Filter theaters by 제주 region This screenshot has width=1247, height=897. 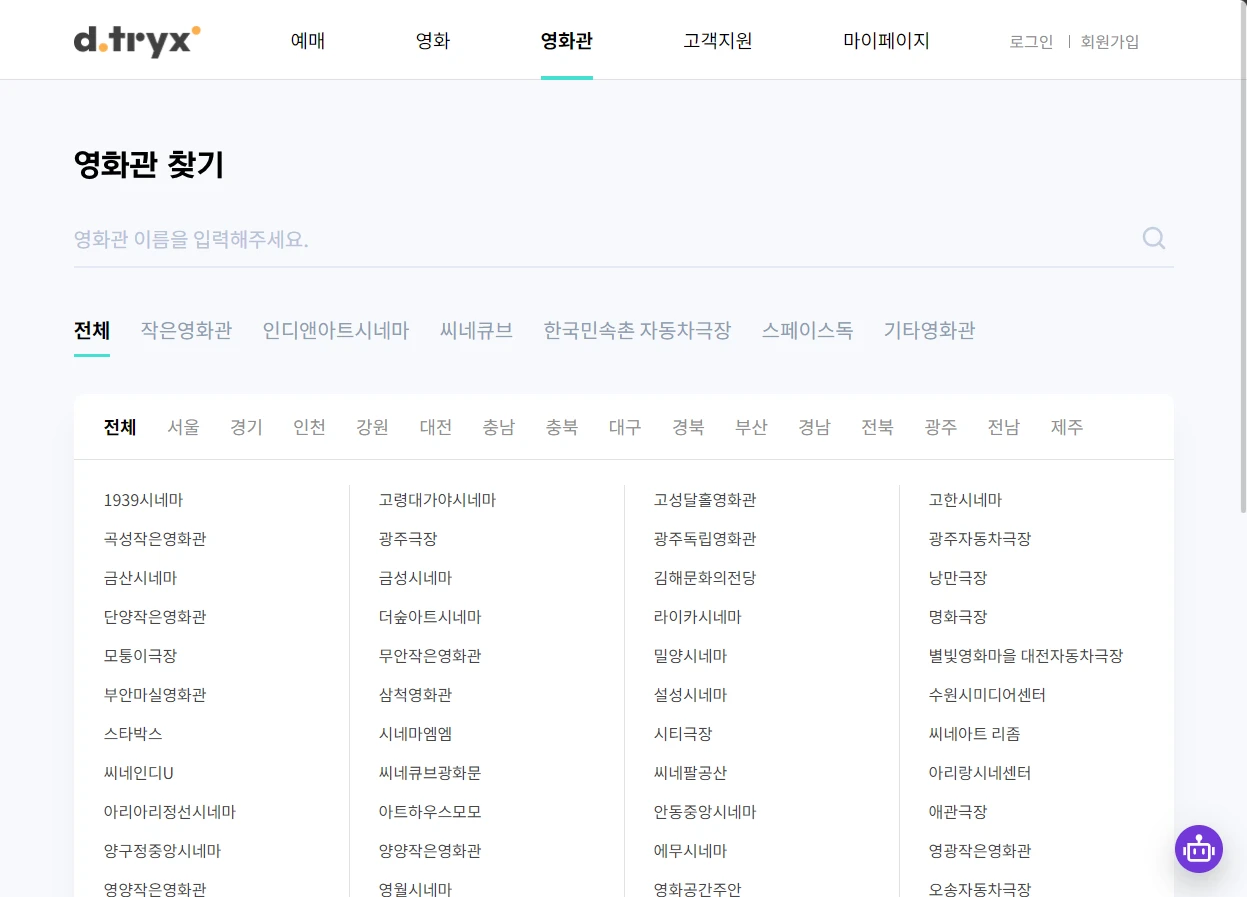click(1066, 427)
